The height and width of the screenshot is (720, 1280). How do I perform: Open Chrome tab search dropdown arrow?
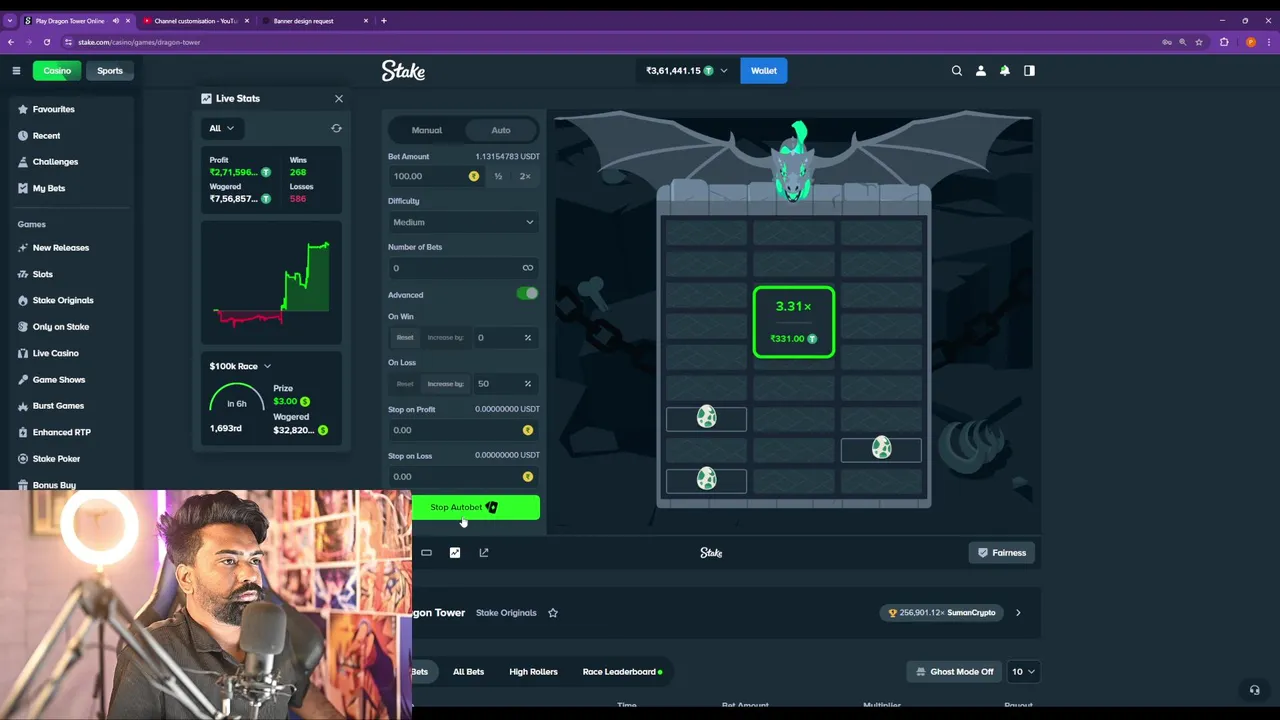10,20
